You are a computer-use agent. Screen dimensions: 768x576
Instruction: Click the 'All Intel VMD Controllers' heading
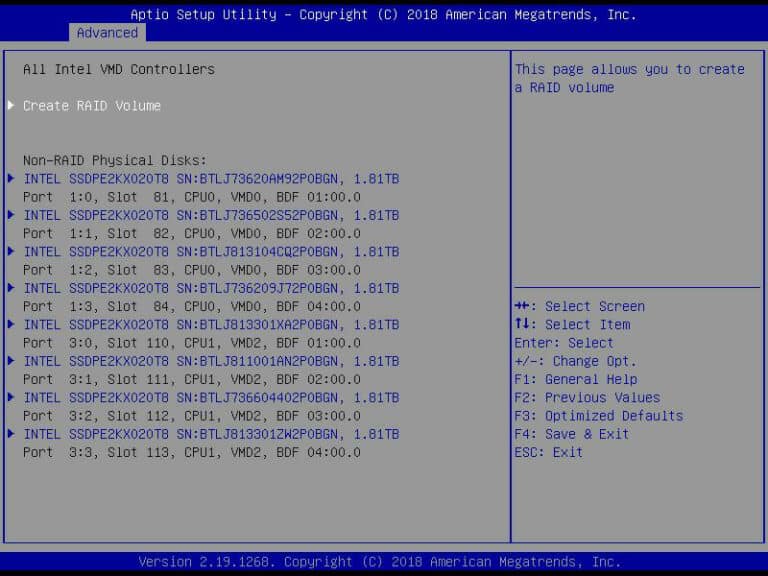click(119, 69)
